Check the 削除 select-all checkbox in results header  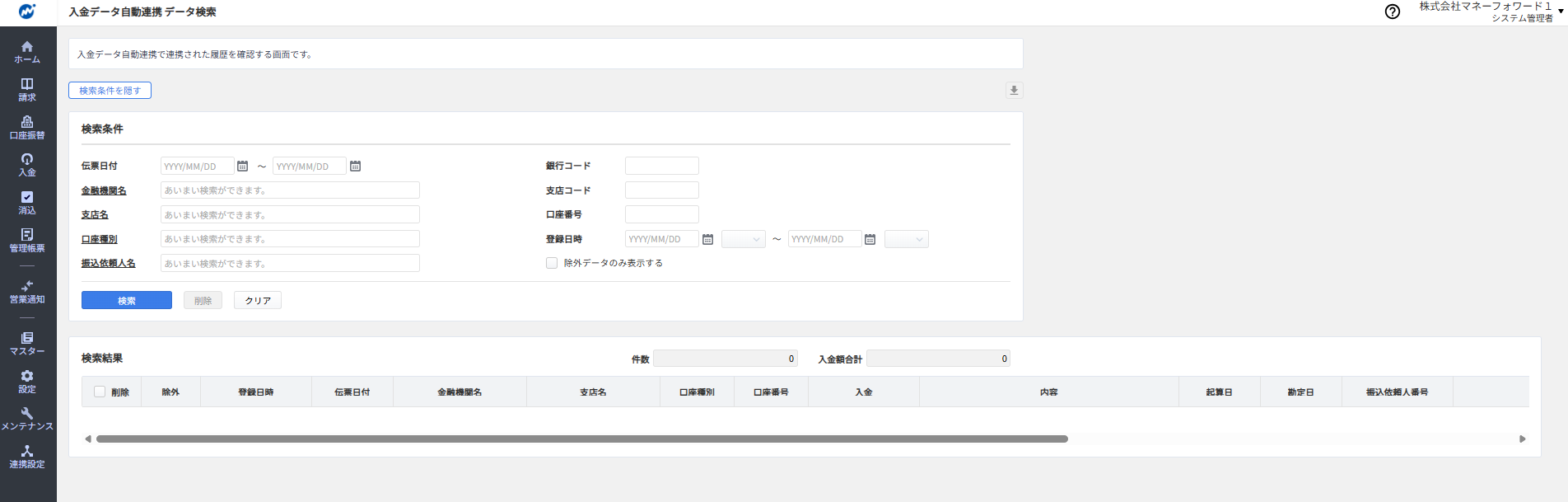point(100,392)
